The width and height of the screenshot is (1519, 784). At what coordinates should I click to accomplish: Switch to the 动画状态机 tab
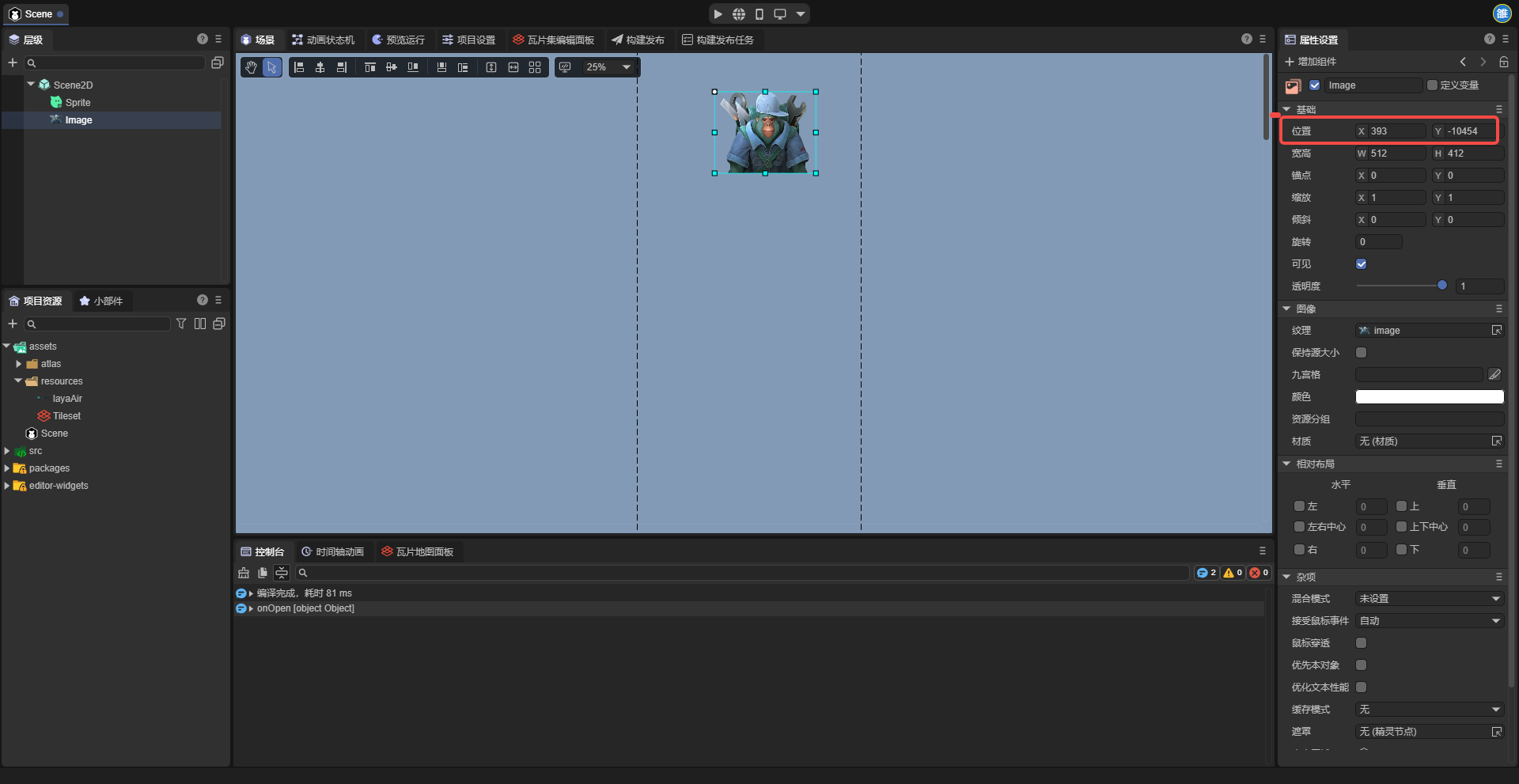click(323, 40)
